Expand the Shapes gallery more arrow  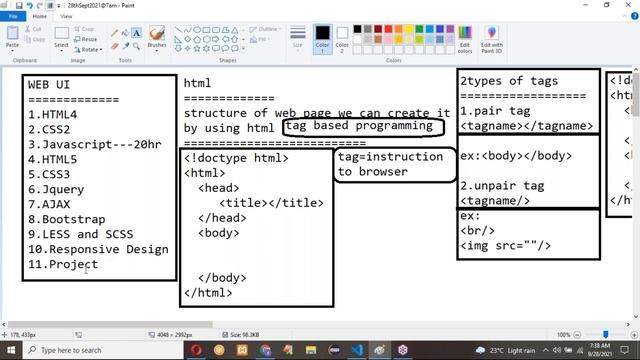pos(244,49)
